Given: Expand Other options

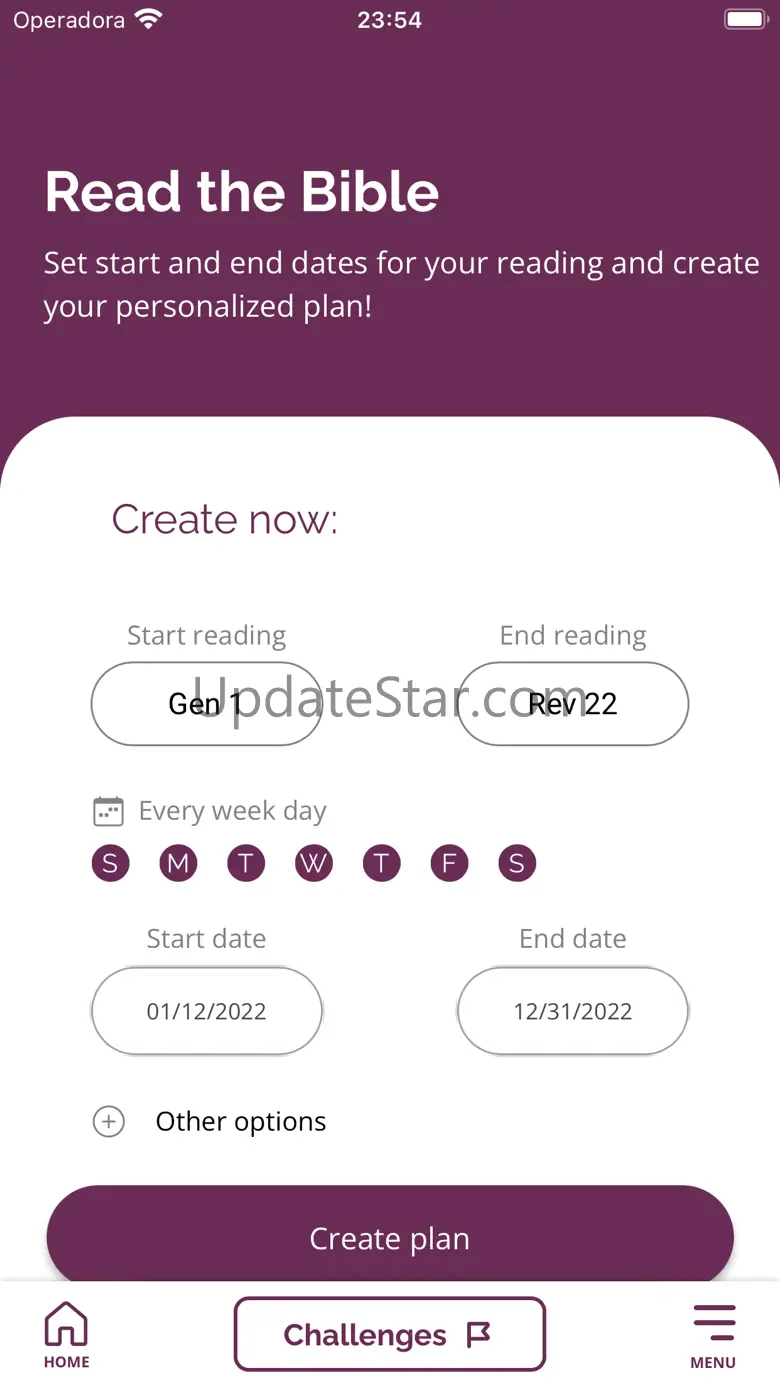Looking at the screenshot, I should tap(241, 1122).
